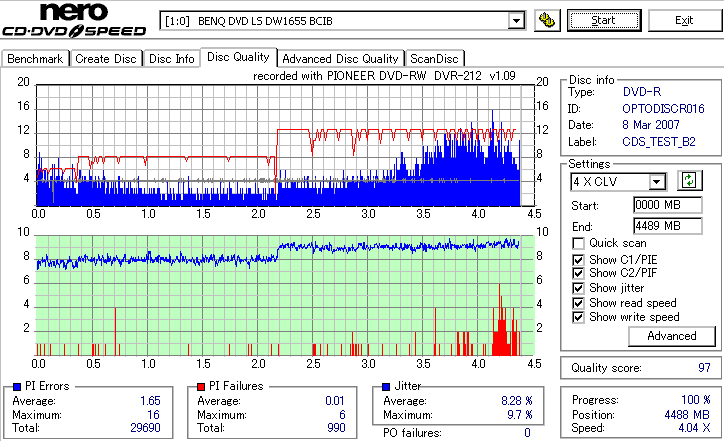724x441 pixels.
Task: Toggle Show write speed checkbox
Action: pyautogui.click(x=578, y=318)
